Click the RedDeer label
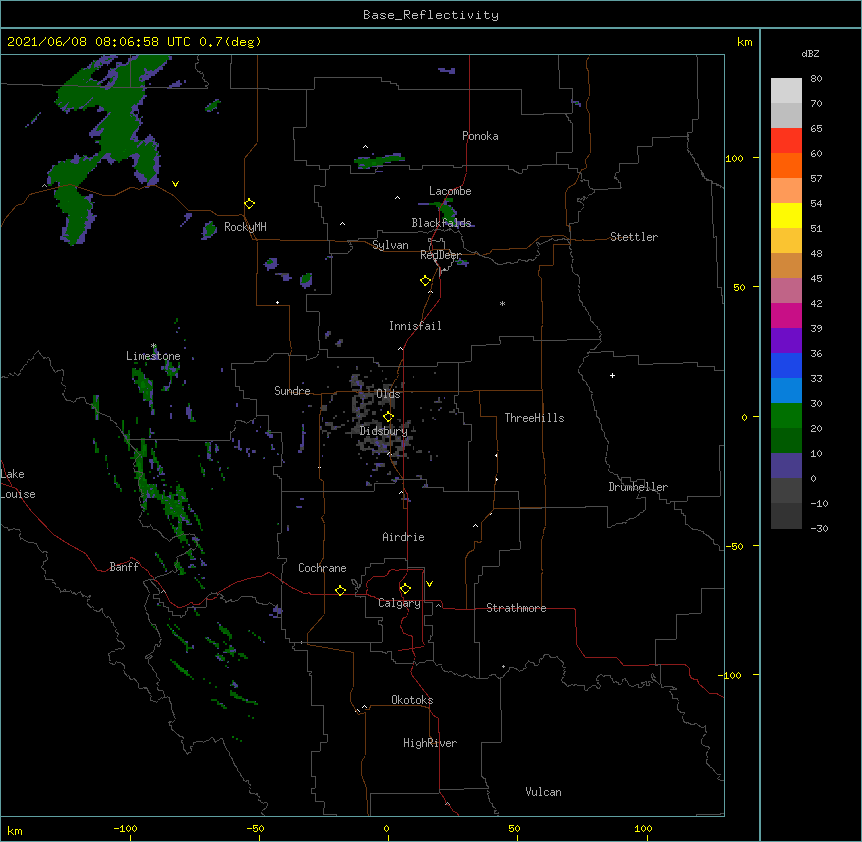 pos(440,255)
